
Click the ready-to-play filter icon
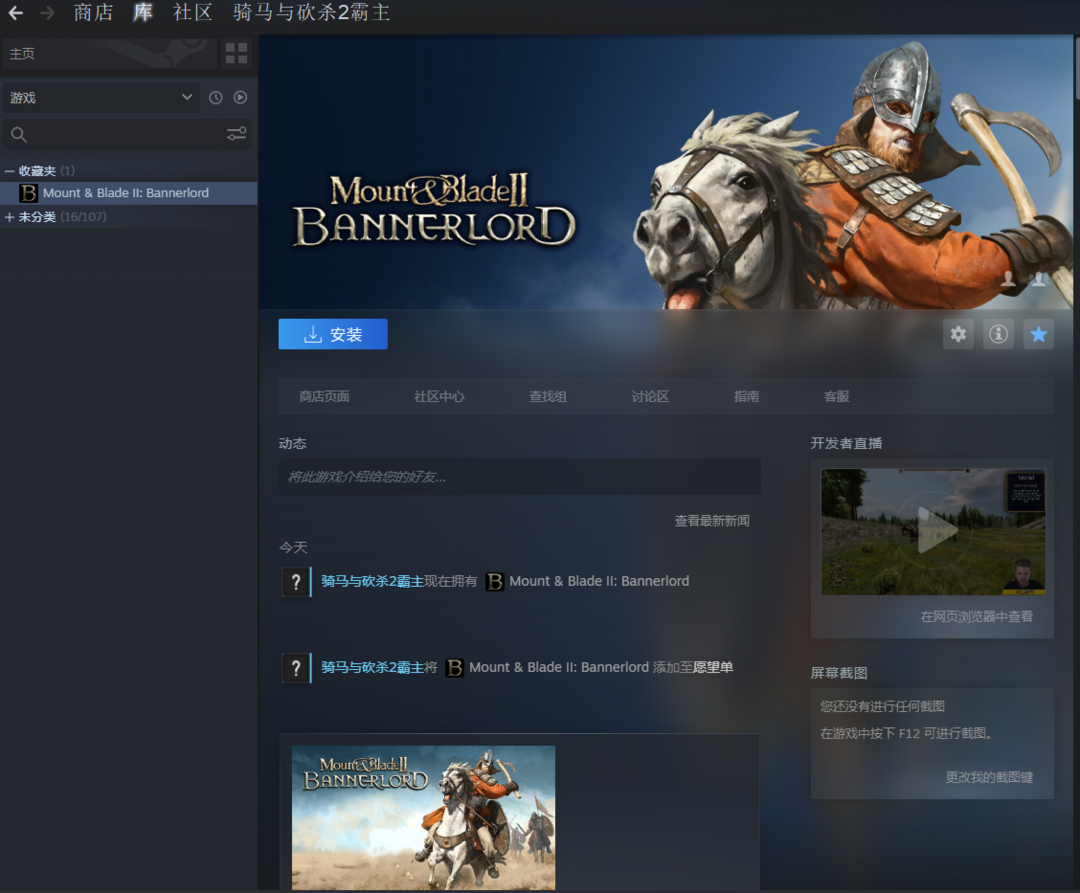(x=240, y=97)
